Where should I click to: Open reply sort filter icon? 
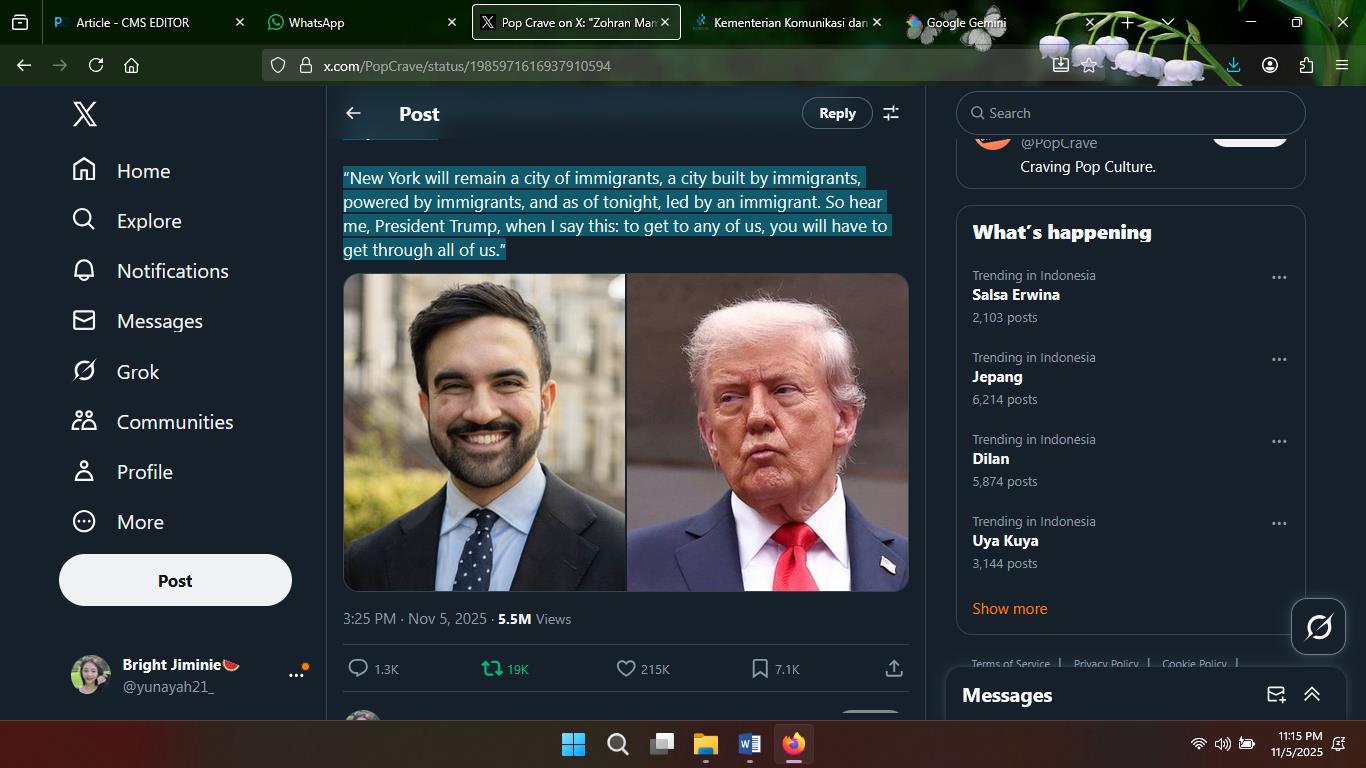point(891,113)
